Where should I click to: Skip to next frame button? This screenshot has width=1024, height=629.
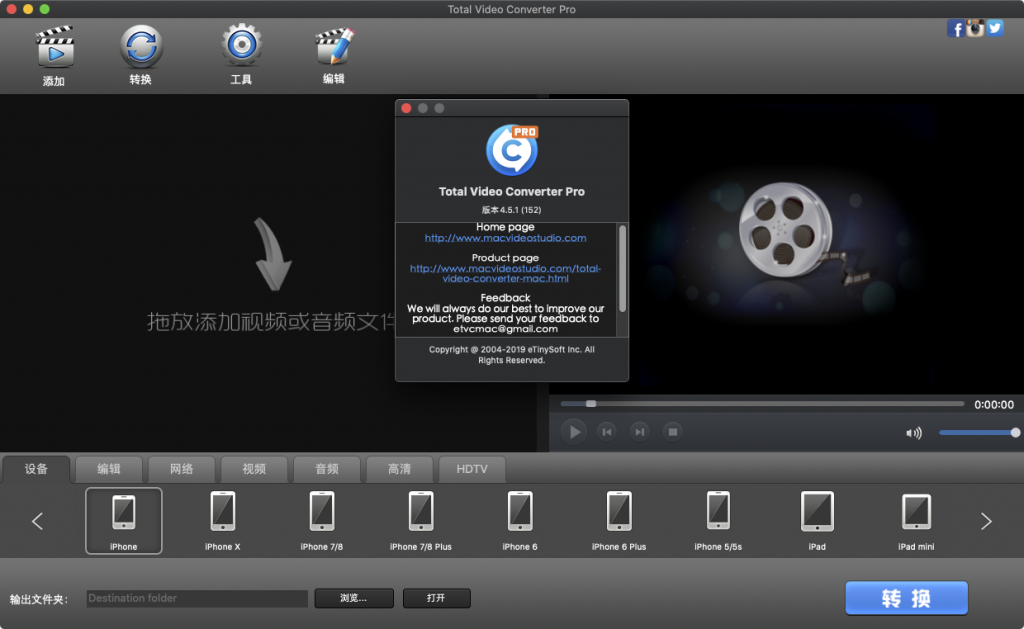(639, 432)
